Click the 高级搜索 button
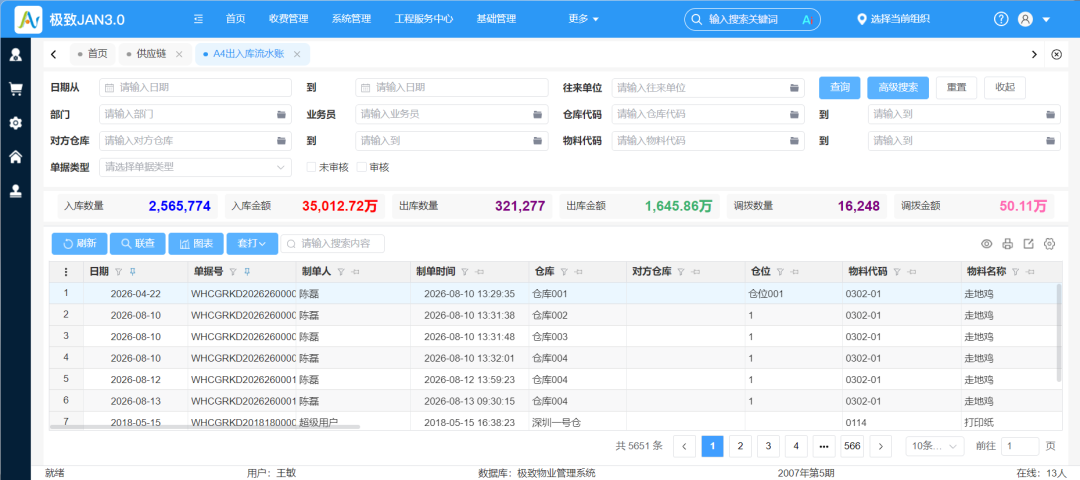1080x480 pixels. click(898, 87)
